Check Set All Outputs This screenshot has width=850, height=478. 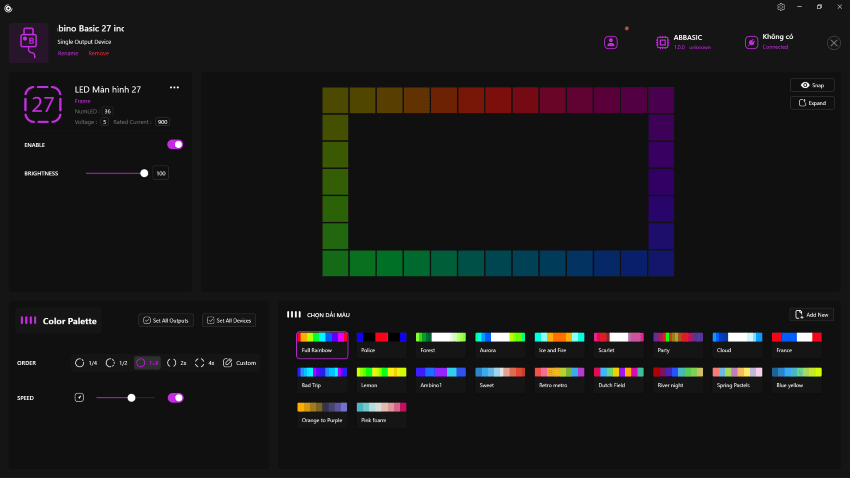166,320
